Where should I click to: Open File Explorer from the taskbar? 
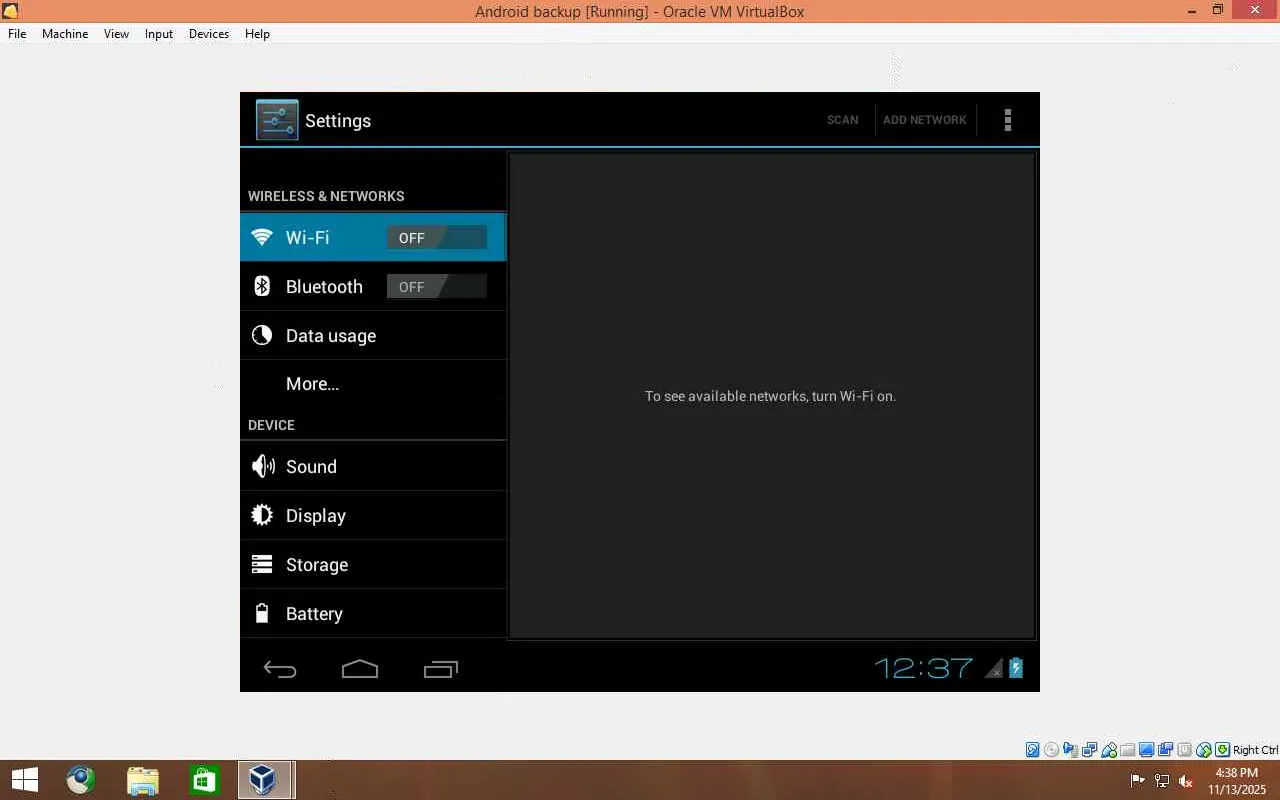click(x=143, y=780)
